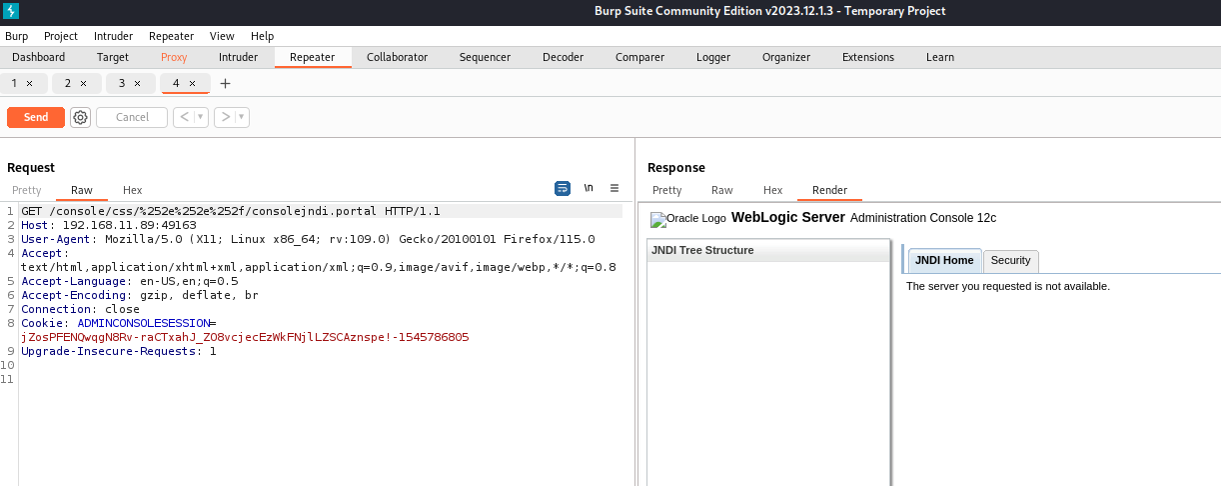Close Repeater tab 3
The width and height of the screenshot is (1221, 486).
[x=137, y=84]
